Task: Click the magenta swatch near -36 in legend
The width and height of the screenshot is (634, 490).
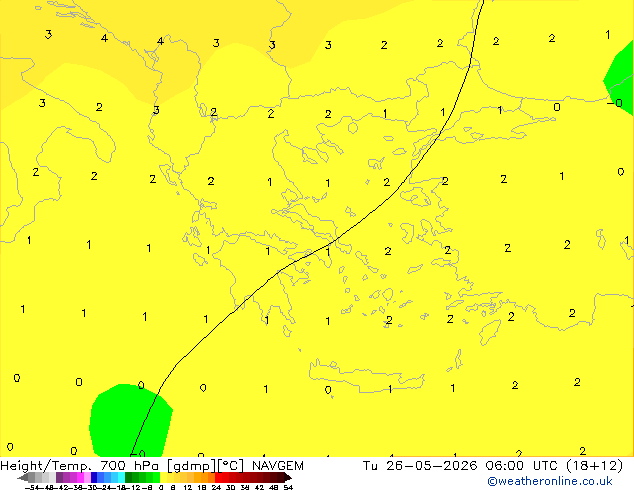Action: (80, 478)
